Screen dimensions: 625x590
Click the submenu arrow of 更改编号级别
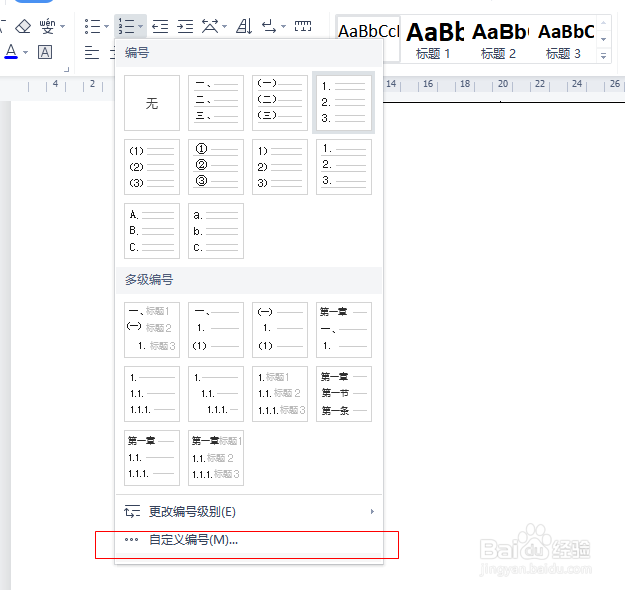click(x=372, y=511)
